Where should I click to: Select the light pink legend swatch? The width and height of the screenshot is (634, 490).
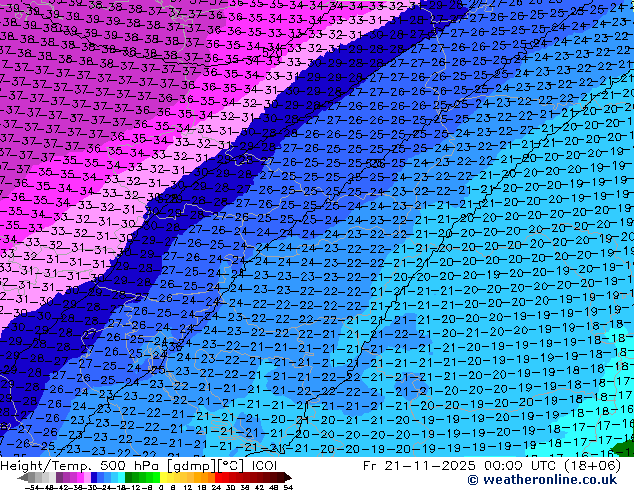coord(87,477)
